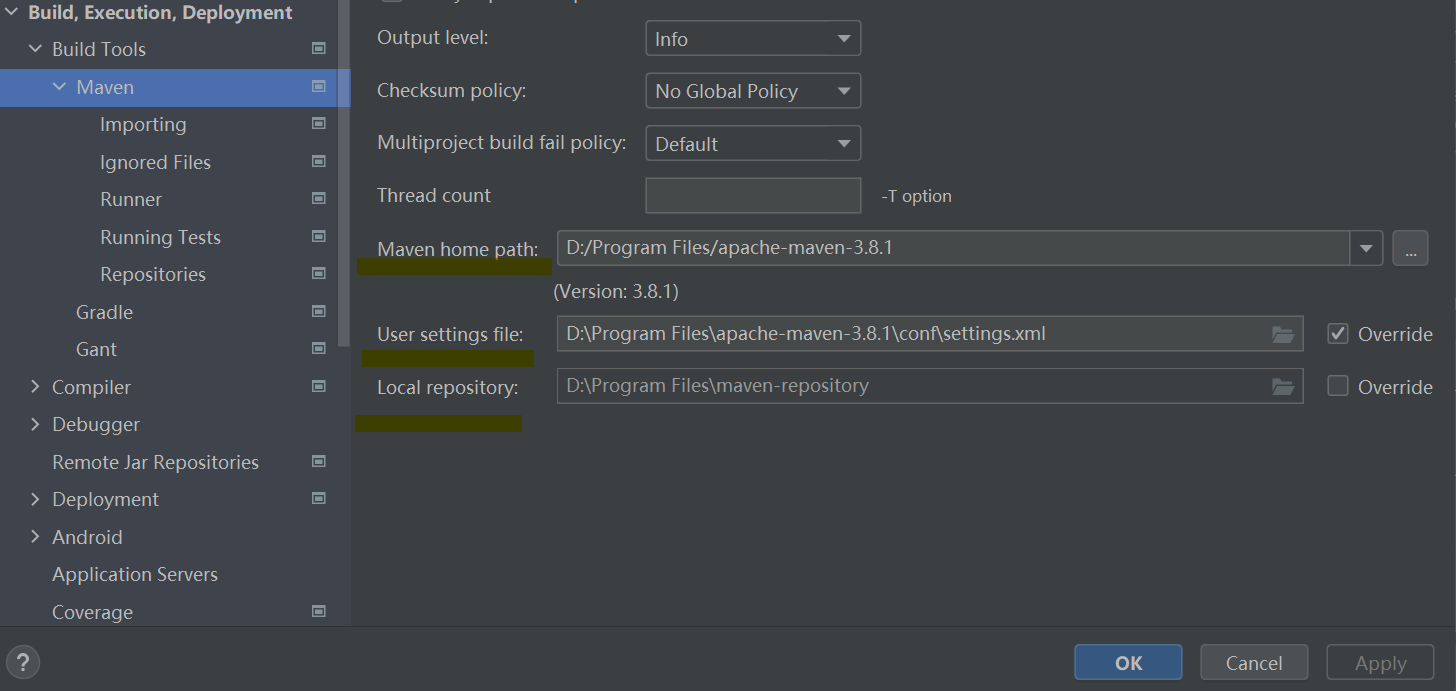The image size is (1456, 691).
Task: Select Gant settings page
Action: pyautogui.click(x=96, y=349)
